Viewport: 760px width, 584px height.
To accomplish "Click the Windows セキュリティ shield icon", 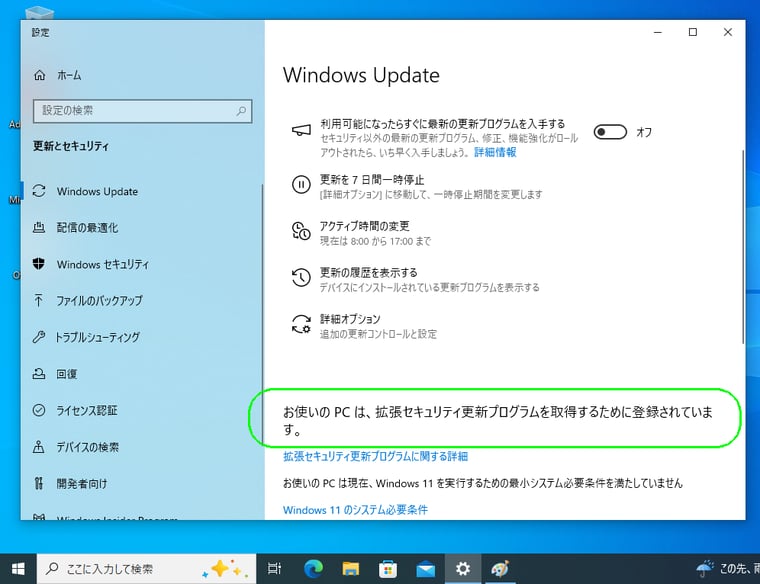I will pyautogui.click(x=39, y=264).
